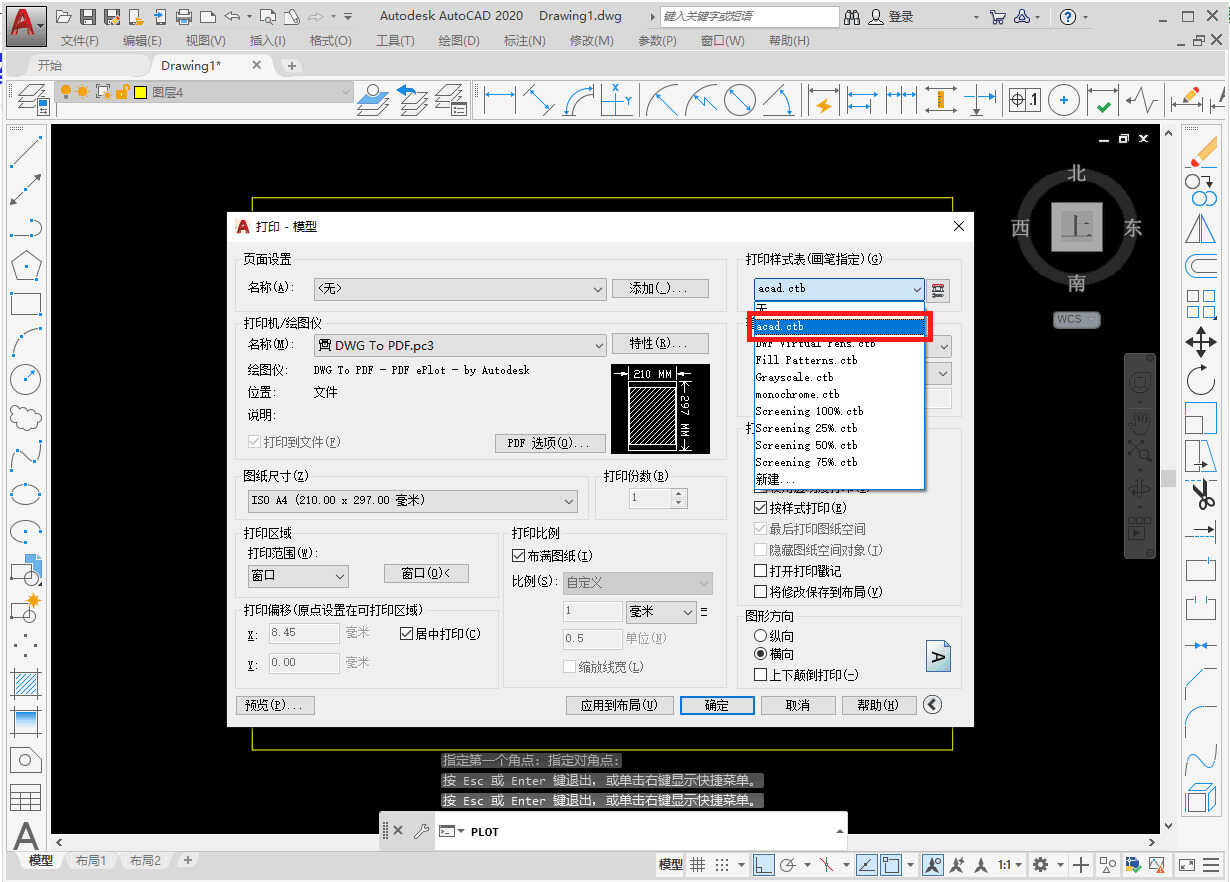Click the 预览(P)... button
Viewport: 1230px width, 882px height.
coord(275,705)
